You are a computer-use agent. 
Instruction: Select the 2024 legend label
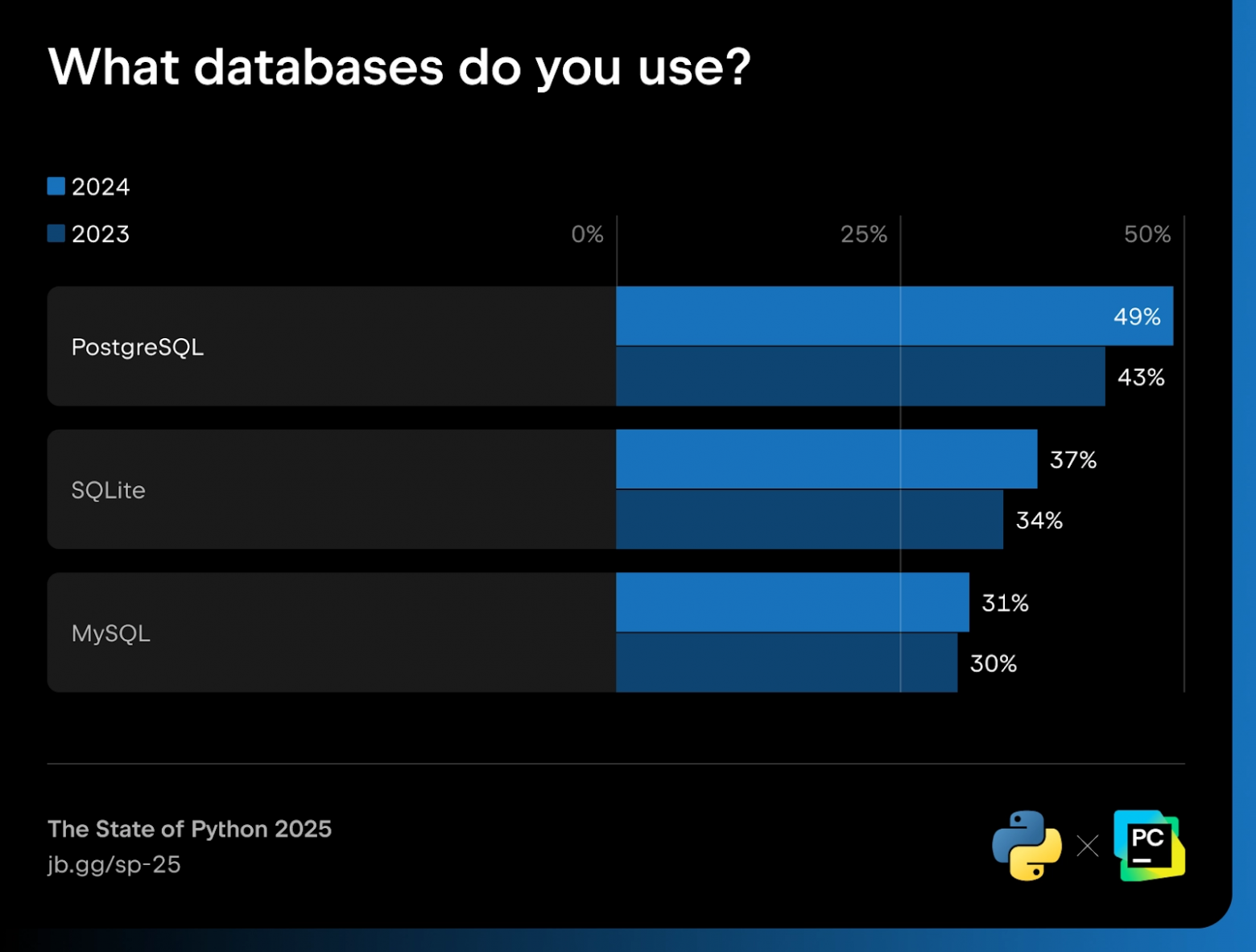pyautogui.click(x=100, y=187)
